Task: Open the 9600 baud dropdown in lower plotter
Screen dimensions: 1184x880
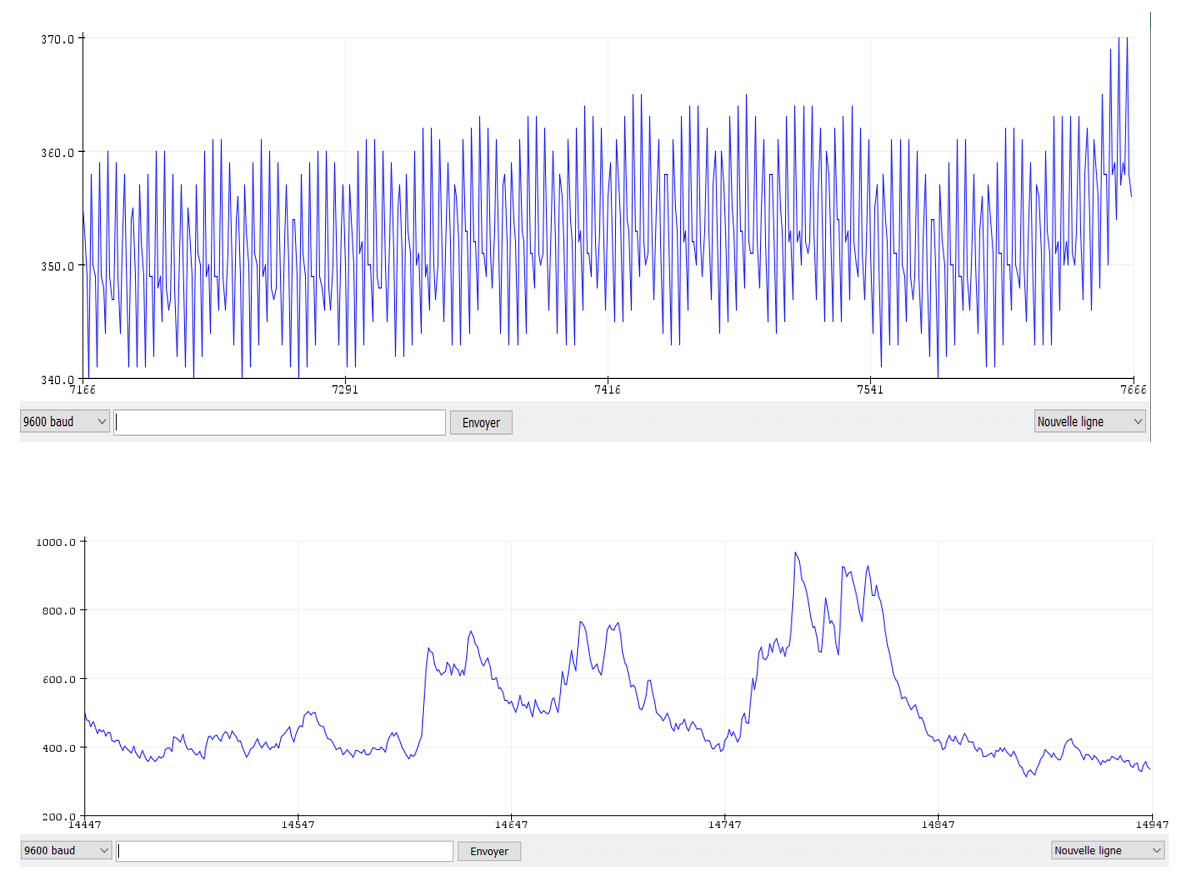Action: [x=65, y=851]
